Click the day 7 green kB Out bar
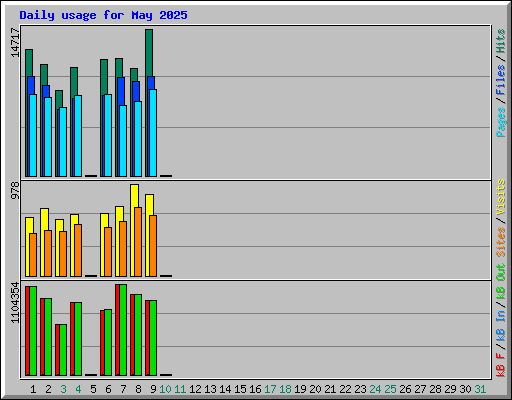512x400 pixels. [123, 330]
